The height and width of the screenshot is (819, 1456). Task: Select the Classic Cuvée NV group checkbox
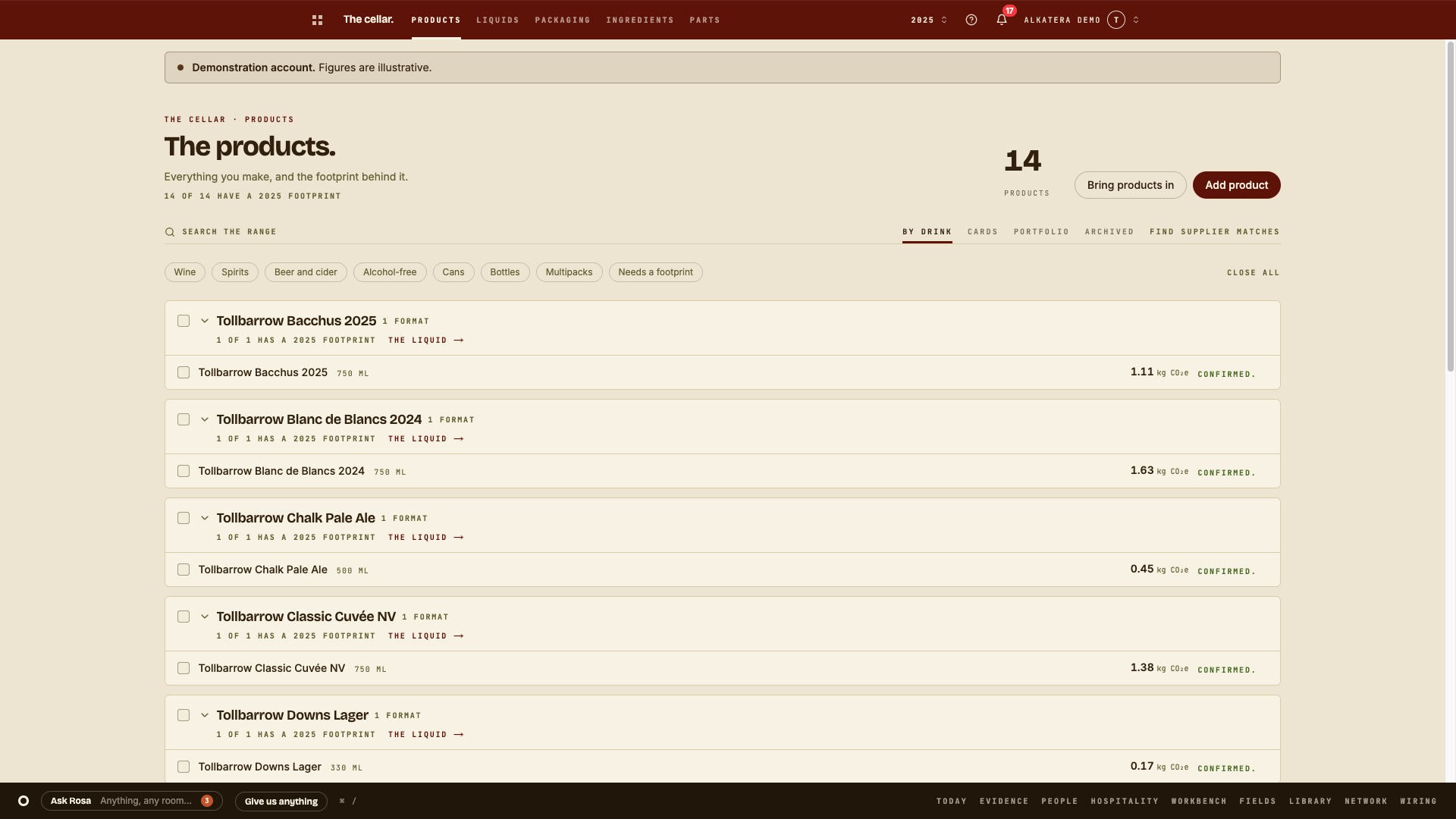tap(184, 617)
